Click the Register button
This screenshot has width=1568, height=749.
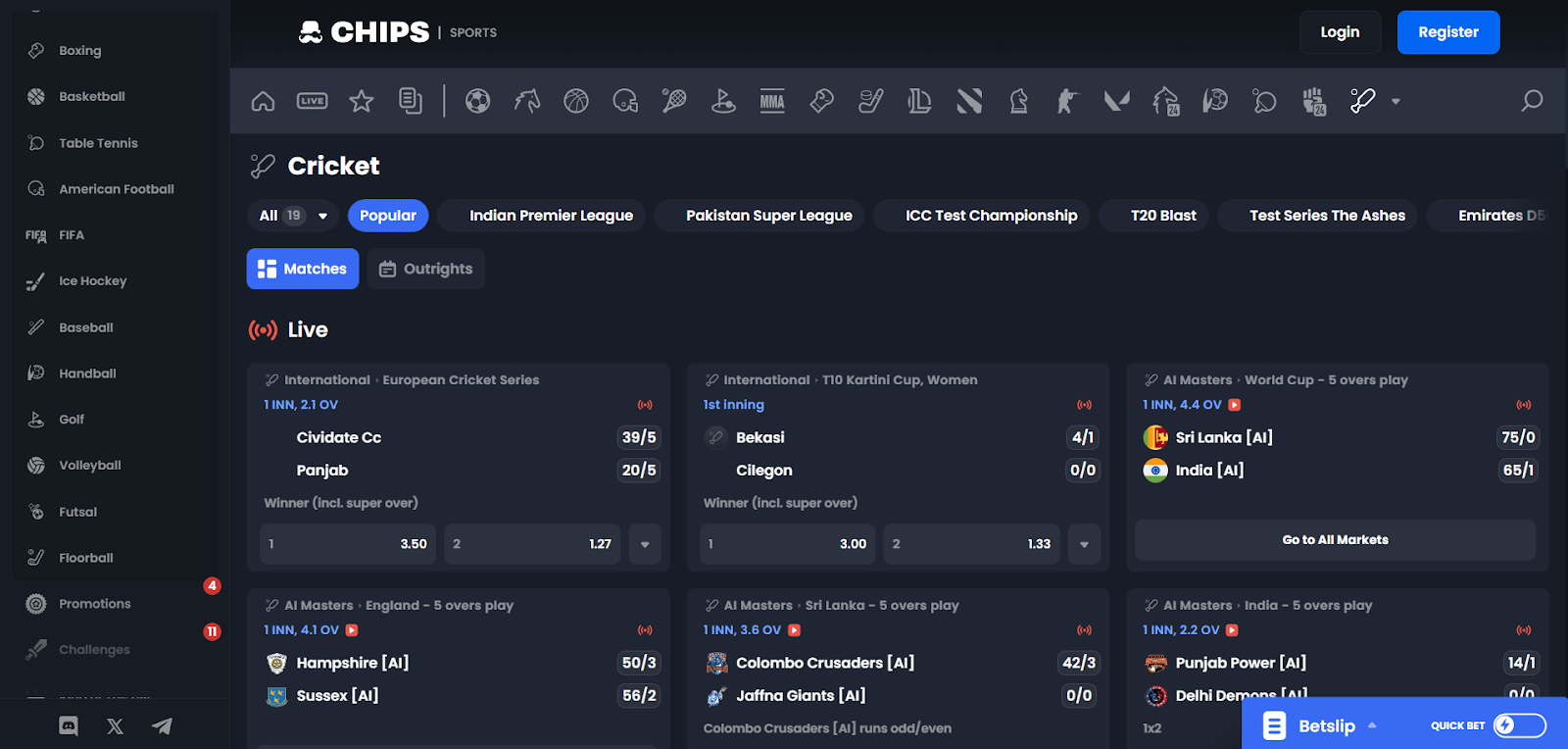[1448, 32]
